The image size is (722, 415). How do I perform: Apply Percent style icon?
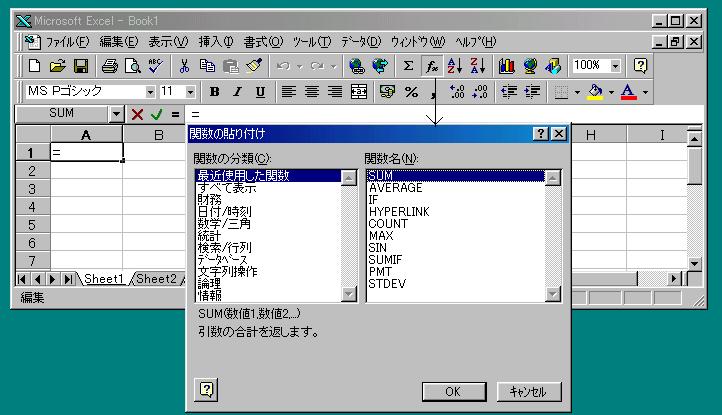click(x=411, y=92)
